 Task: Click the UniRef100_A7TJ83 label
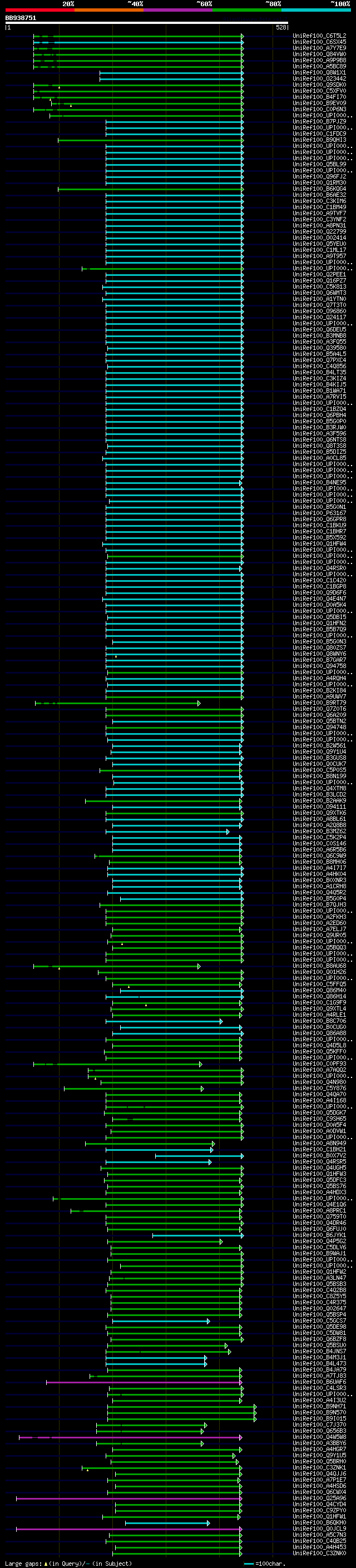pos(319,1376)
